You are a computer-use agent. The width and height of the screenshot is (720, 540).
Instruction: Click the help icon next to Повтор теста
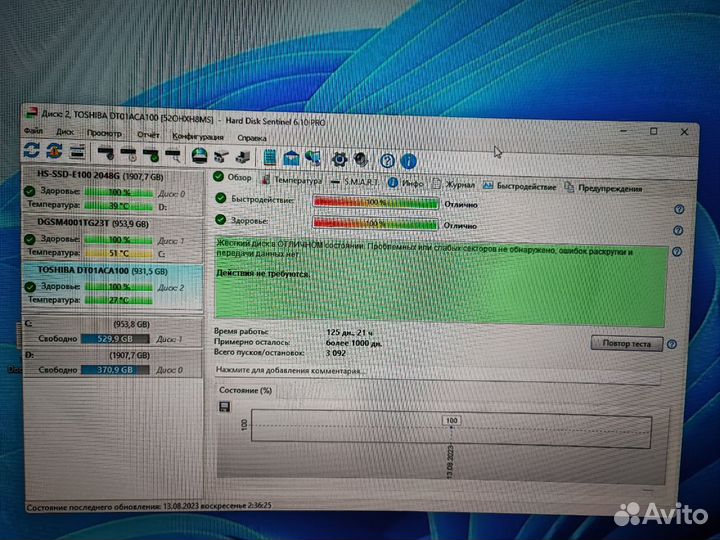672,344
